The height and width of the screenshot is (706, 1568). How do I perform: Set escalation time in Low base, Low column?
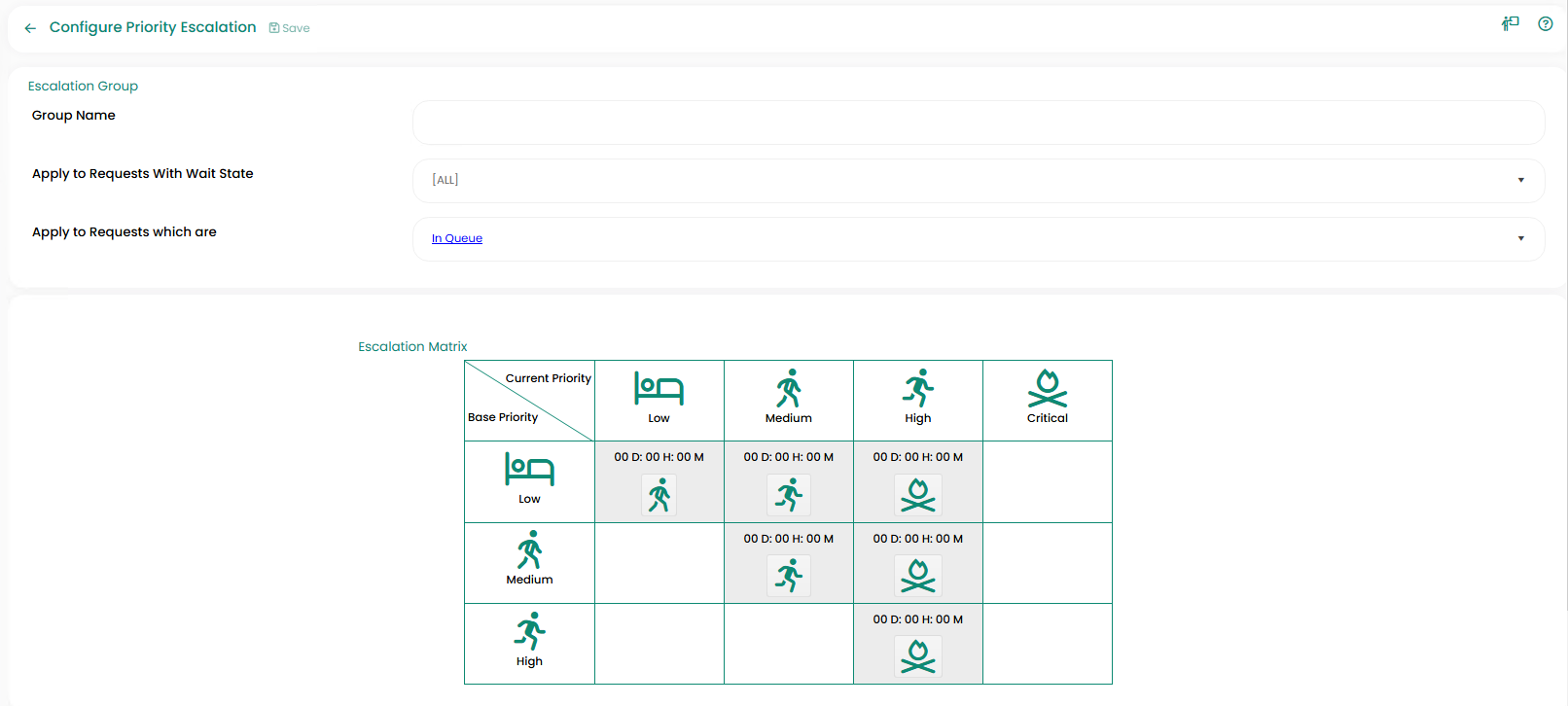[x=659, y=457]
